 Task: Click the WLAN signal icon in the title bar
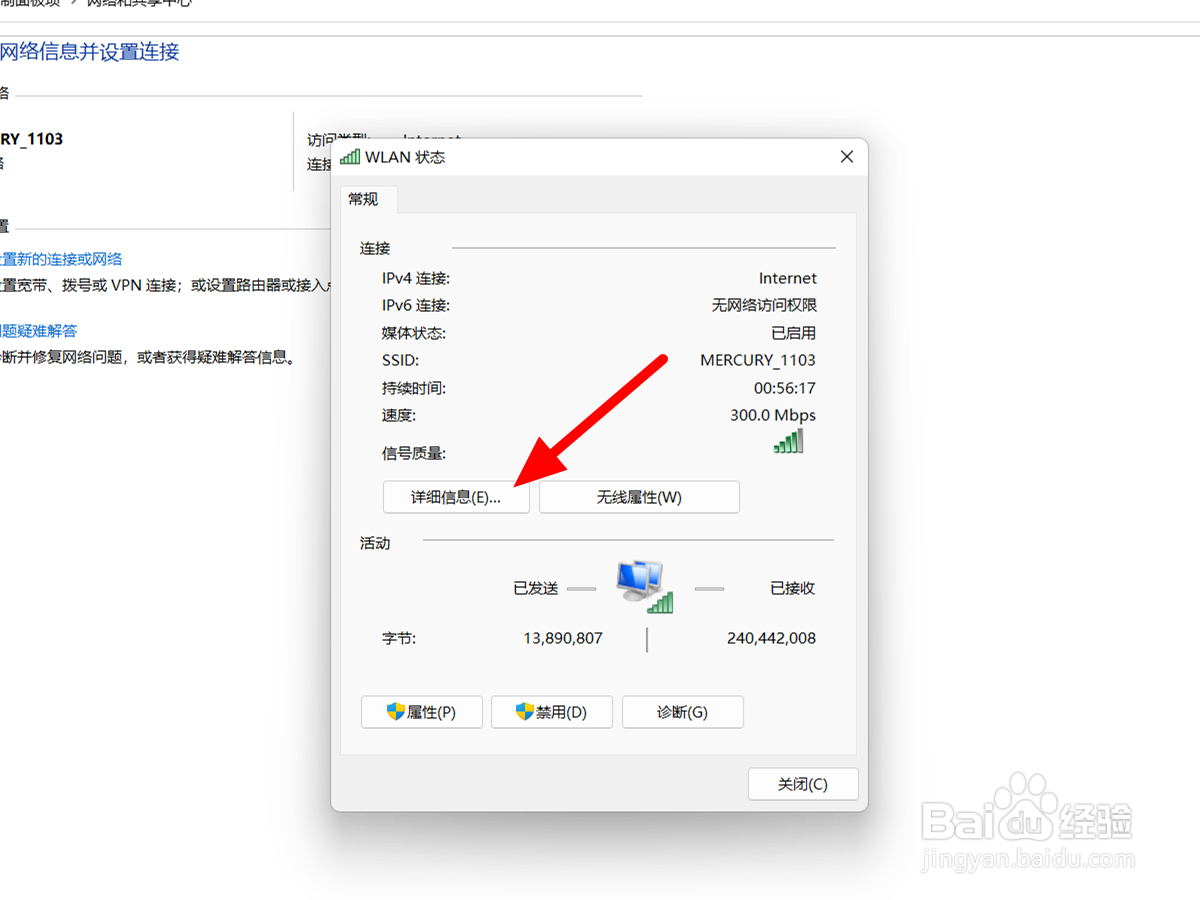click(350, 156)
